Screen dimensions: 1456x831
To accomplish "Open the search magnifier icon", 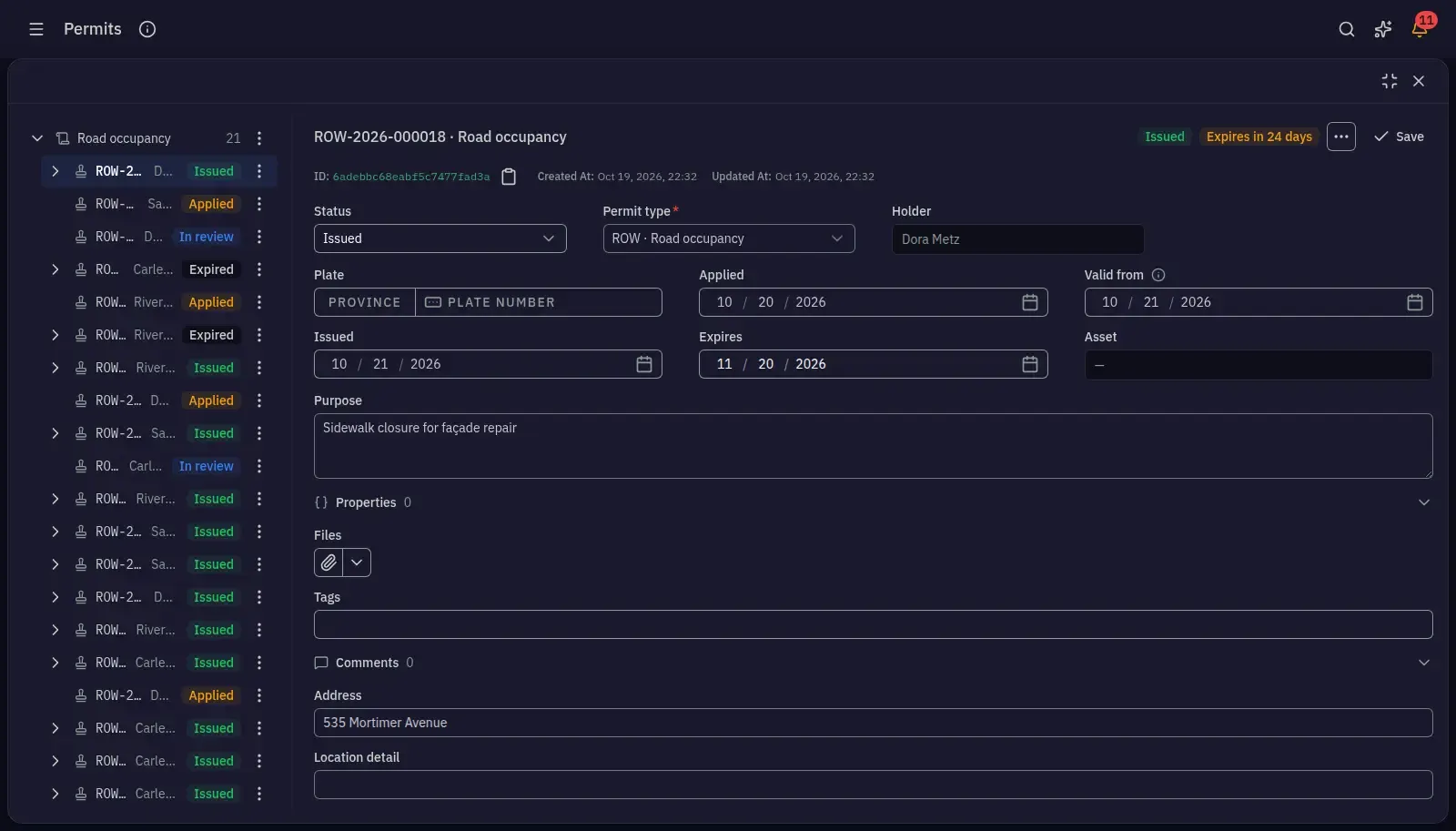I will click(1347, 29).
